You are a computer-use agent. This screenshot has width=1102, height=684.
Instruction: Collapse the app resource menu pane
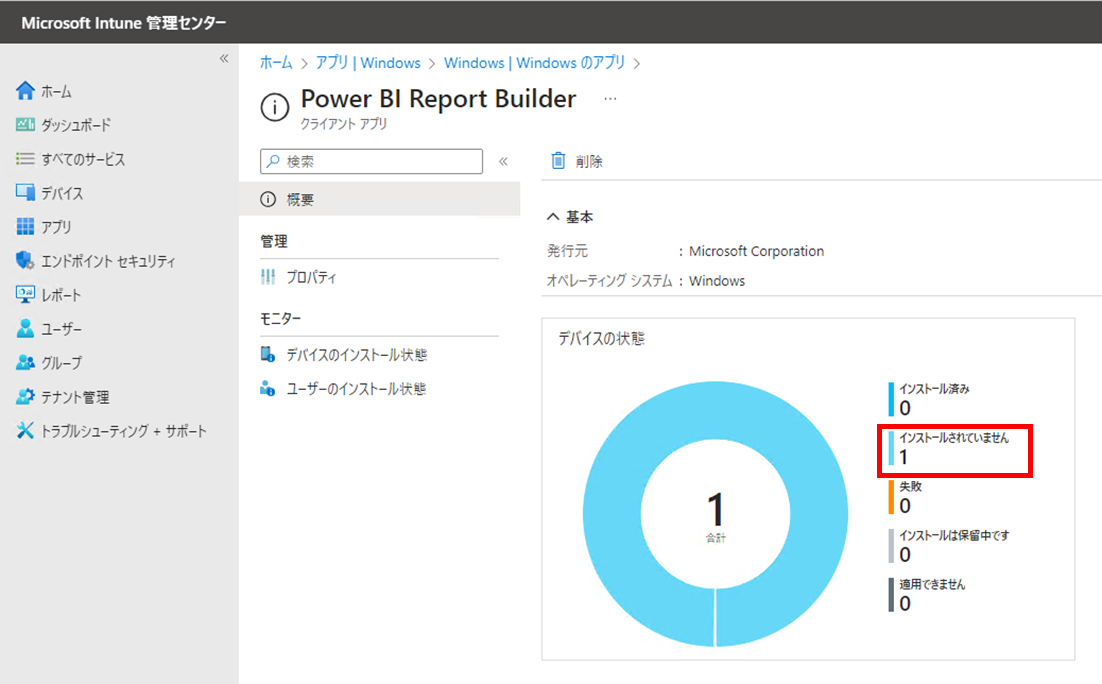pyautogui.click(x=503, y=161)
